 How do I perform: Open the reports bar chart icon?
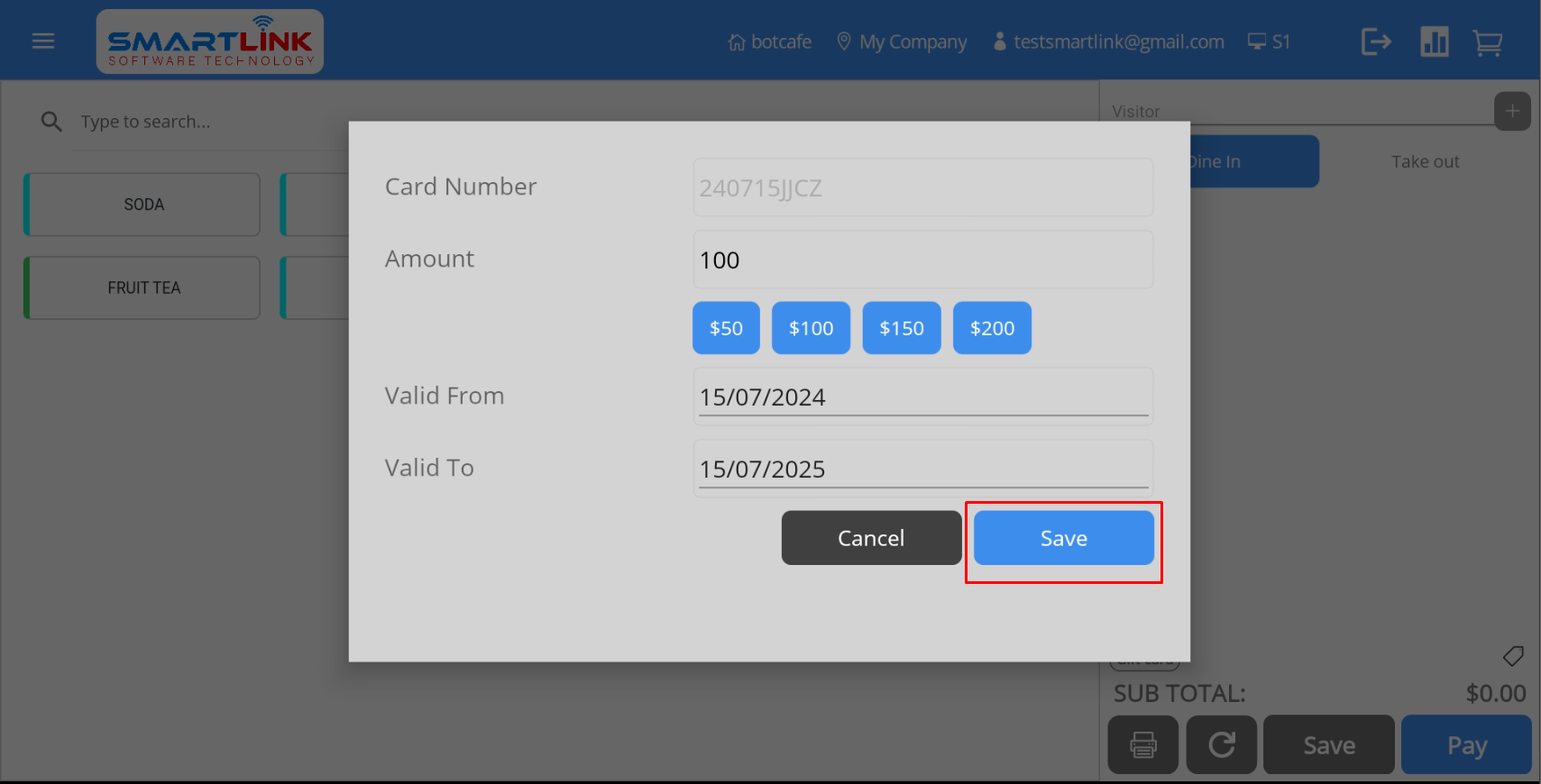tap(1434, 41)
